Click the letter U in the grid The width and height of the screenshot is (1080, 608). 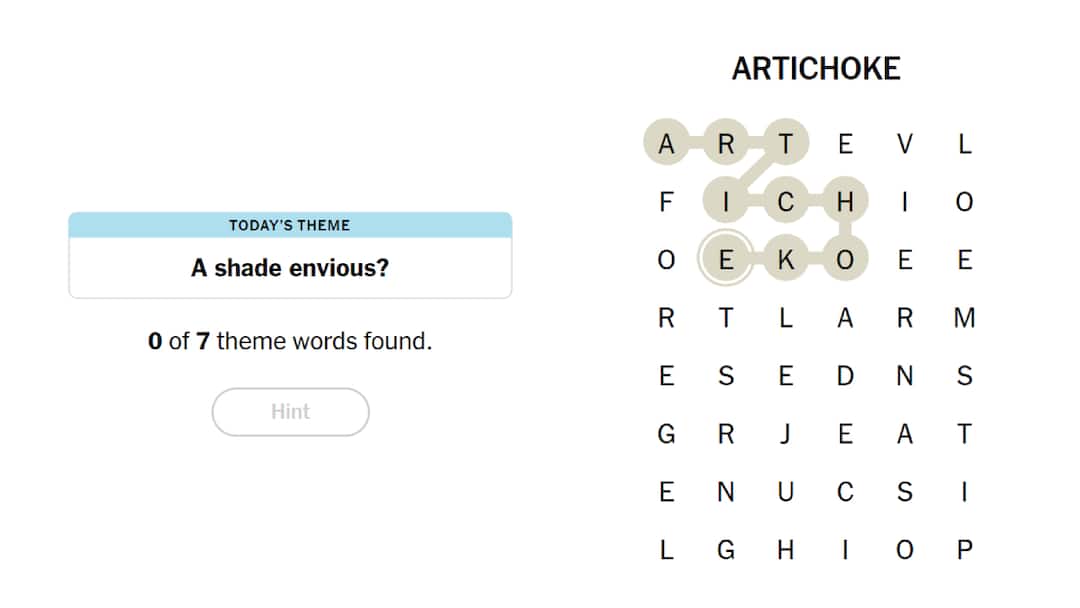tap(786, 491)
